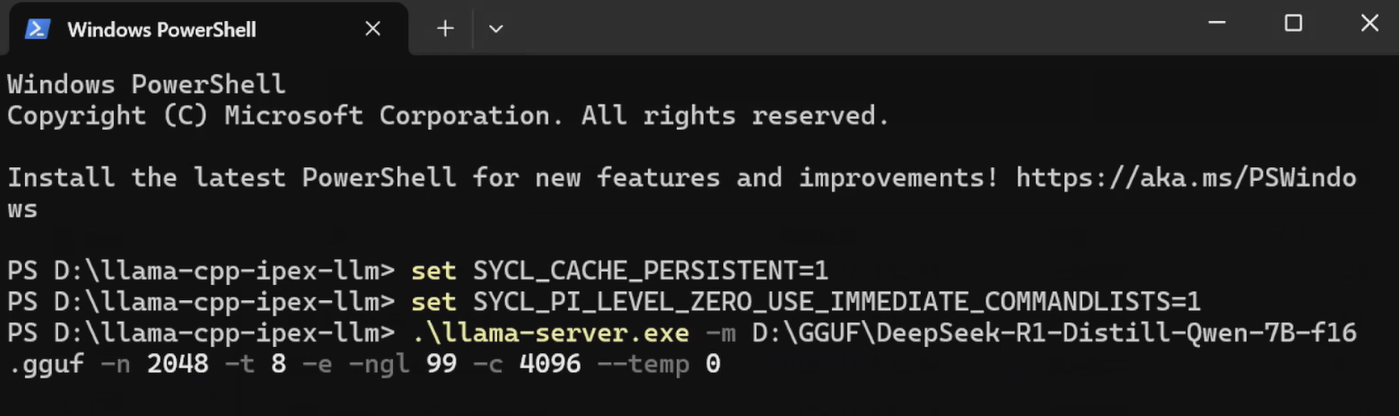Click the PowerShell icon in the tab
This screenshot has height=416, width=1399.
tap(37, 29)
